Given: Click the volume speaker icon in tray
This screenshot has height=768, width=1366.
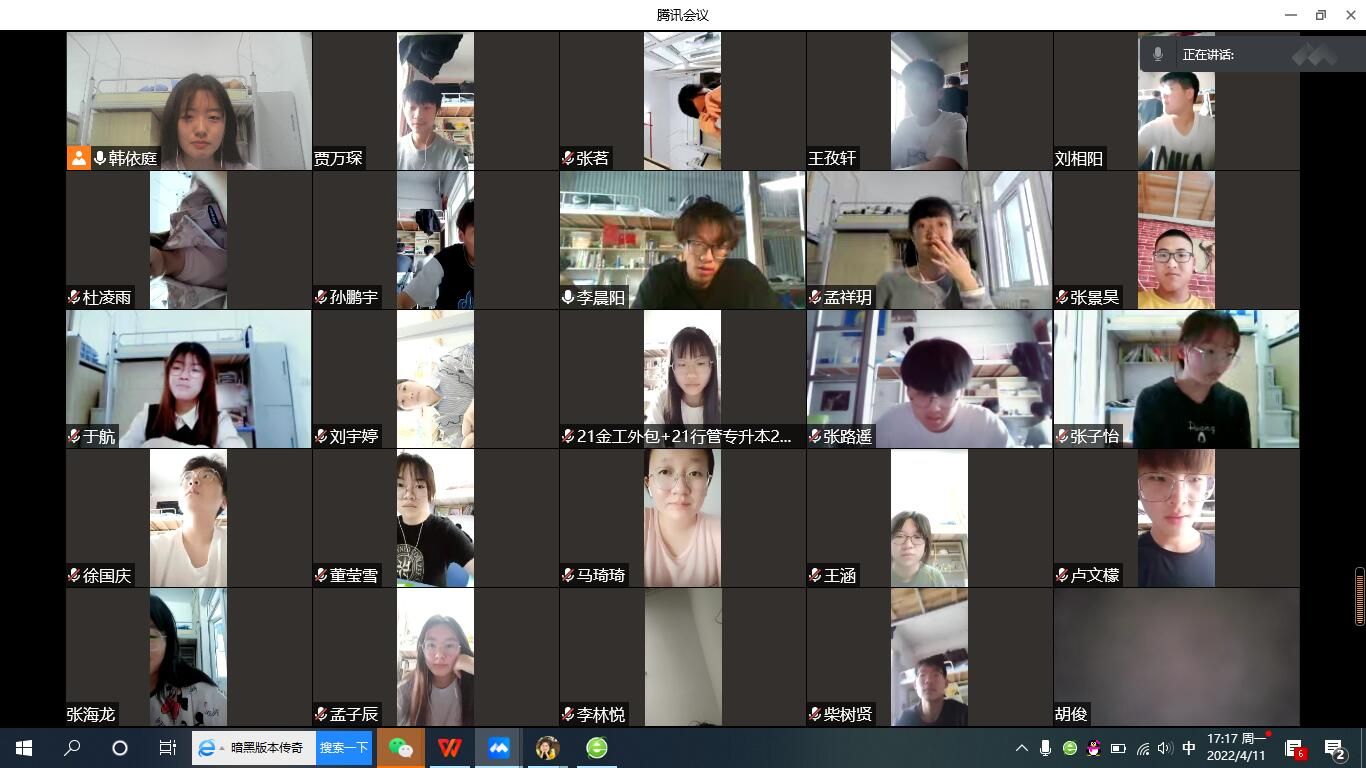Looking at the screenshot, I should pyautogui.click(x=1165, y=748).
